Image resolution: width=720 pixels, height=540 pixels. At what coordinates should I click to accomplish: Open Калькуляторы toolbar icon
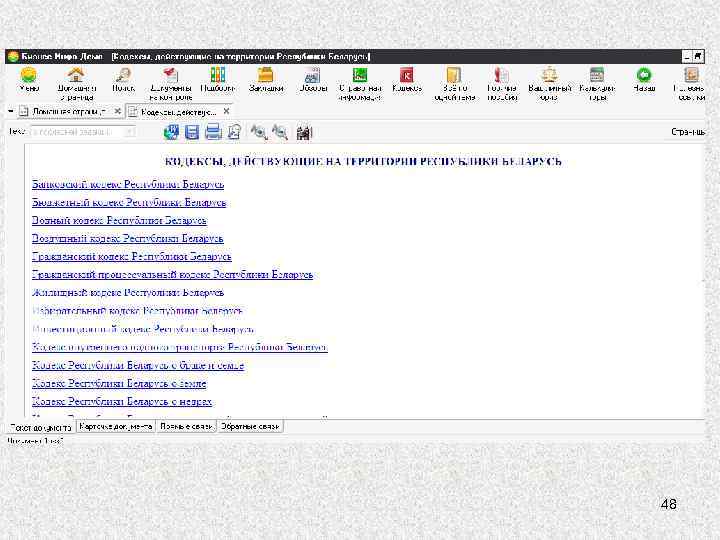pyautogui.click(x=596, y=75)
